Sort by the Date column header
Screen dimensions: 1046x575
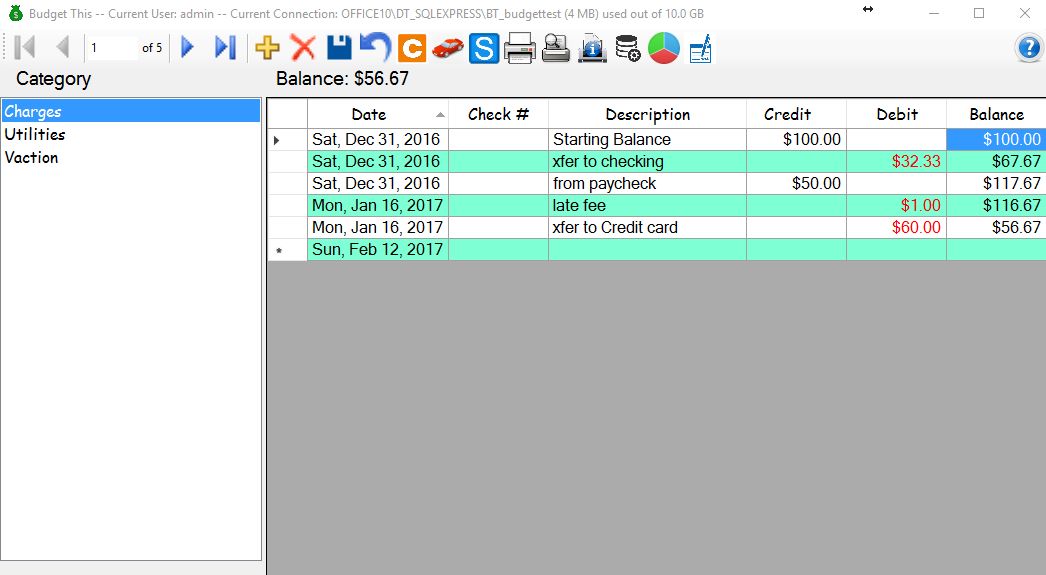click(x=378, y=114)
